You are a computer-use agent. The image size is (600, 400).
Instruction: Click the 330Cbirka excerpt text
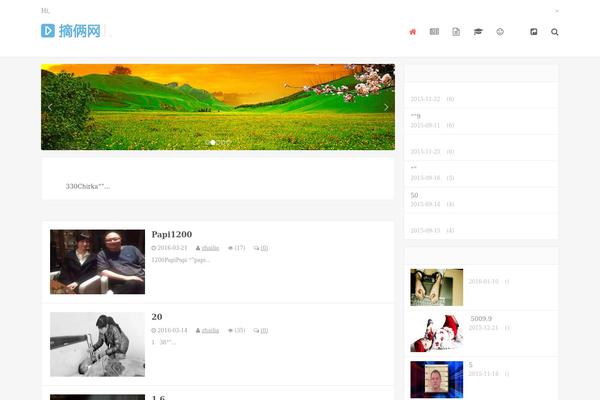(x=88, y=186)
